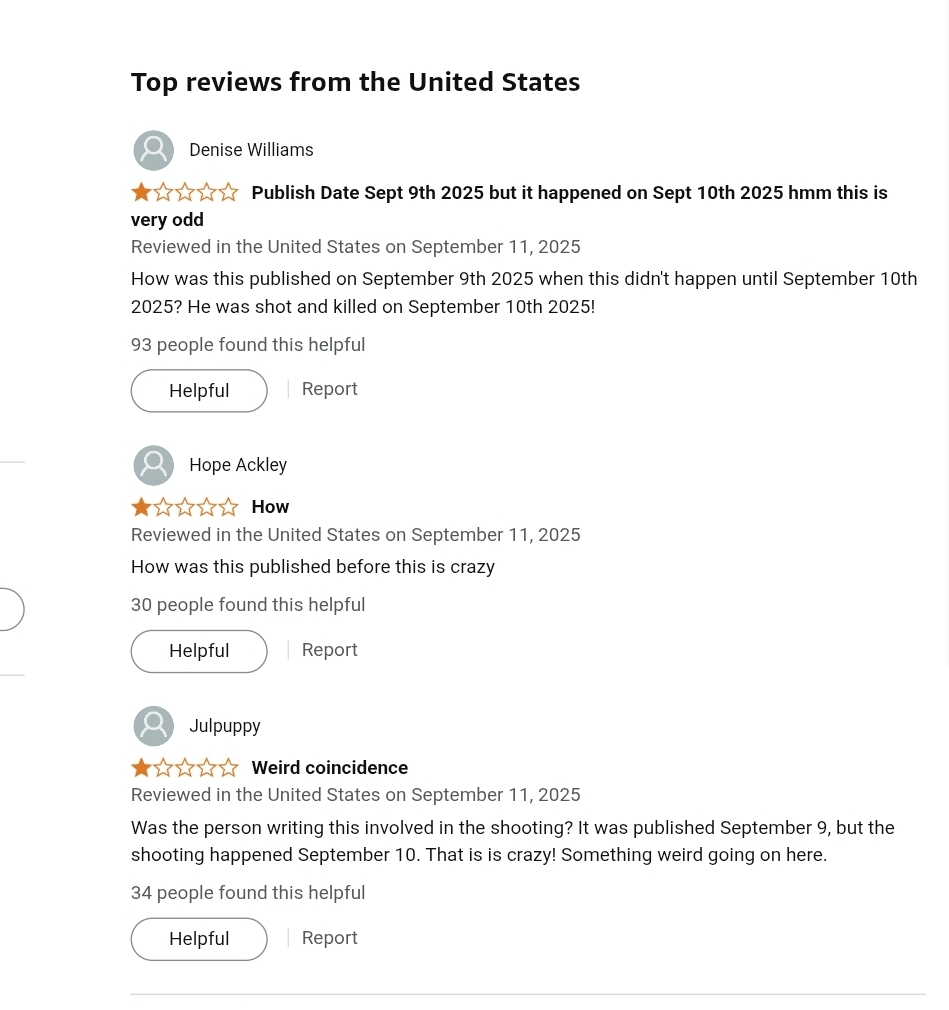Open Julpuppy reviewer name link
The width and height of the screenshot is (949, 1010).
click(x=225, y=726)
